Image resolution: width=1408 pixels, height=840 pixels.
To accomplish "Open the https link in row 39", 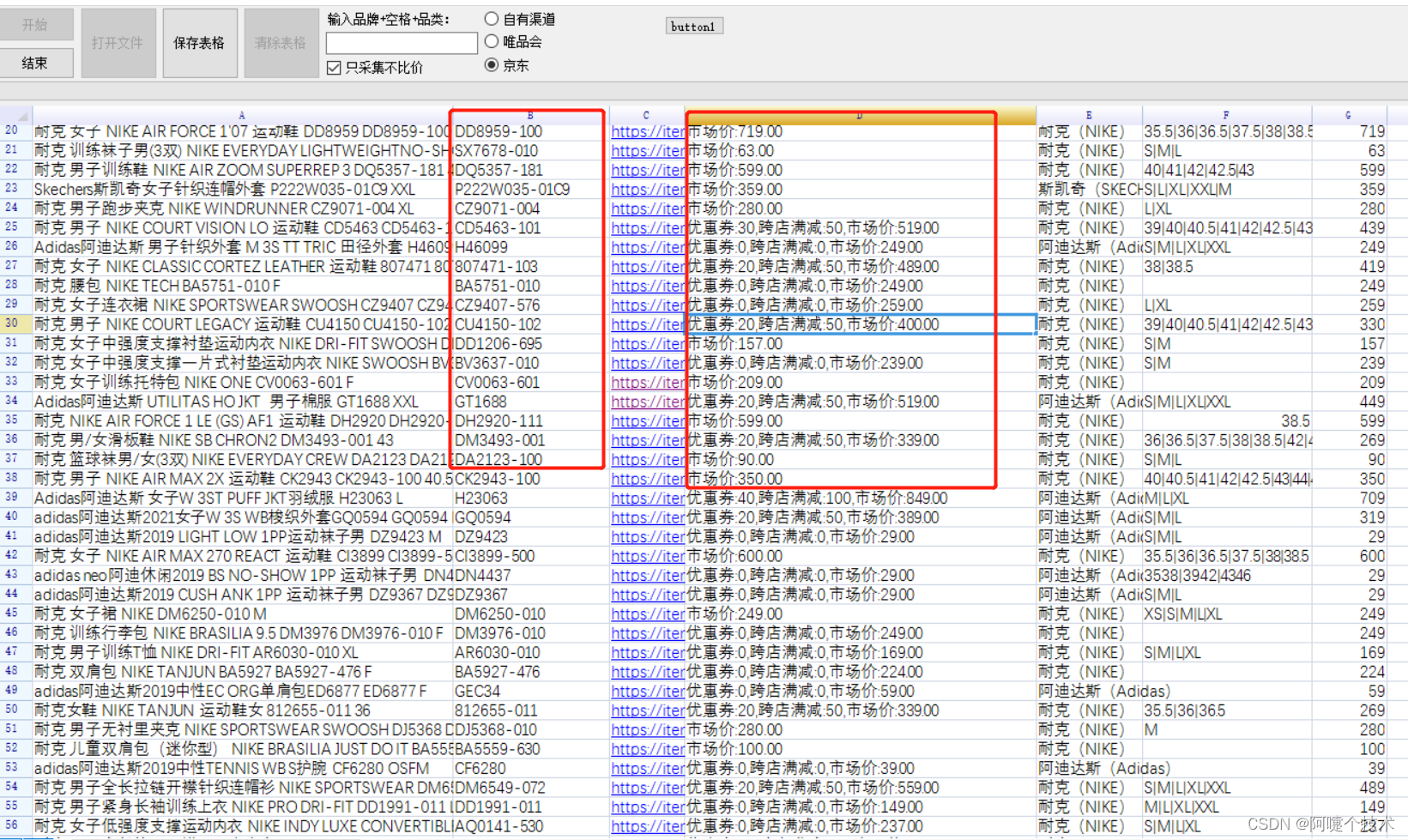I will [x=648, y=499].
